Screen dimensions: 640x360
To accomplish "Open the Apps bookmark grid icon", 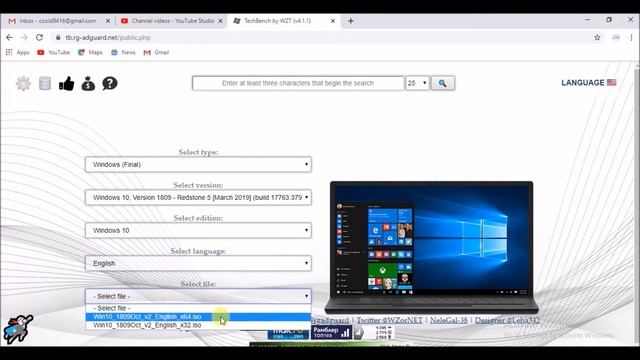I will tap(9, 52).
